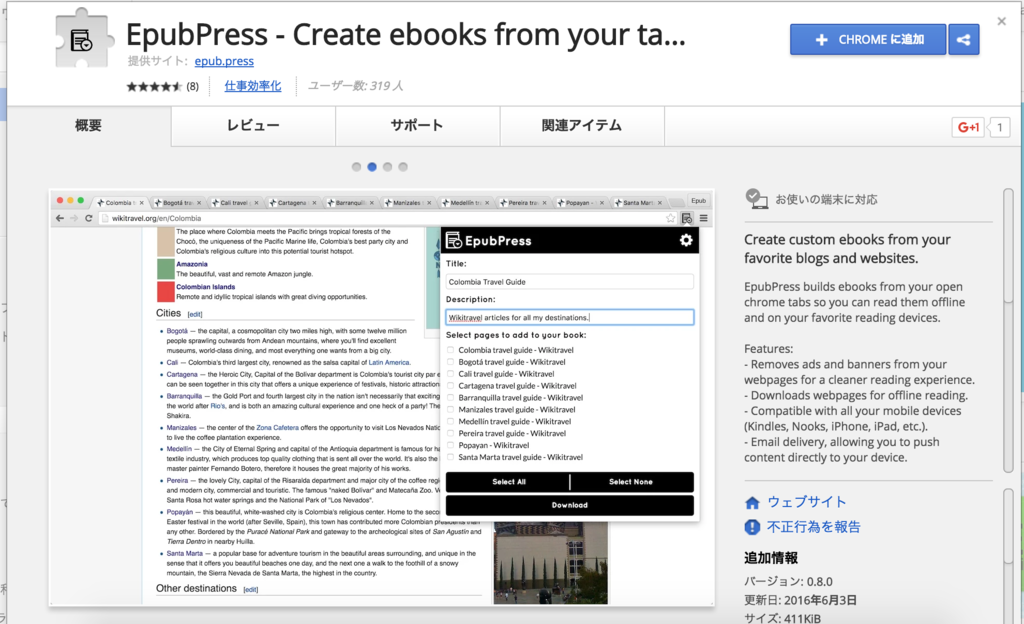Viewport: 1024px width, 624px height.
Task: Click the Title field Colombia Travel Guide
Action: tap(569, 282)
